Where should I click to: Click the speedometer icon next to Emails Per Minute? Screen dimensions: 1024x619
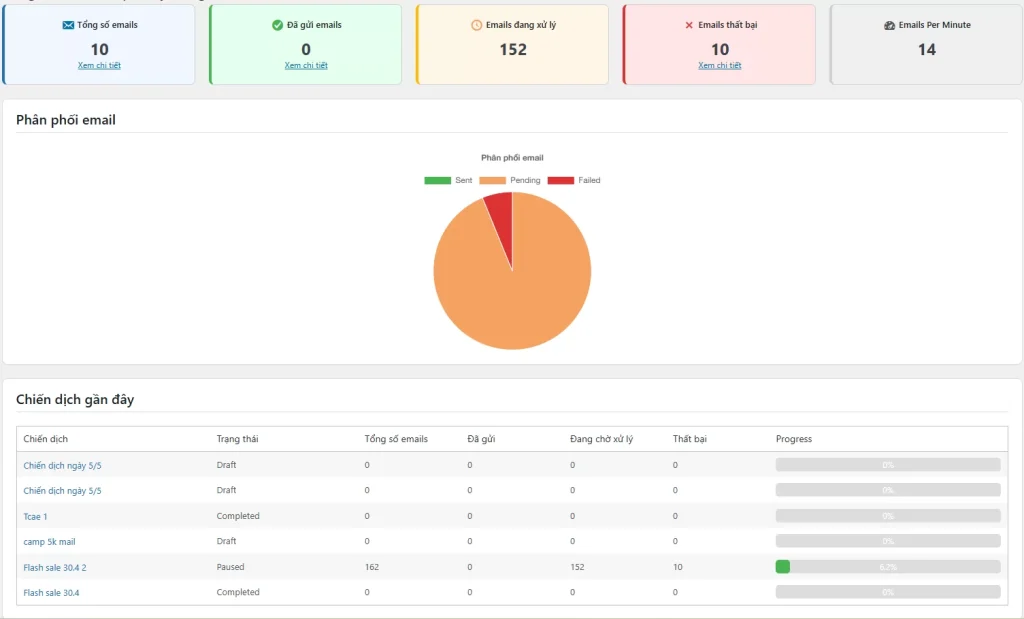[x=890, y=25]
